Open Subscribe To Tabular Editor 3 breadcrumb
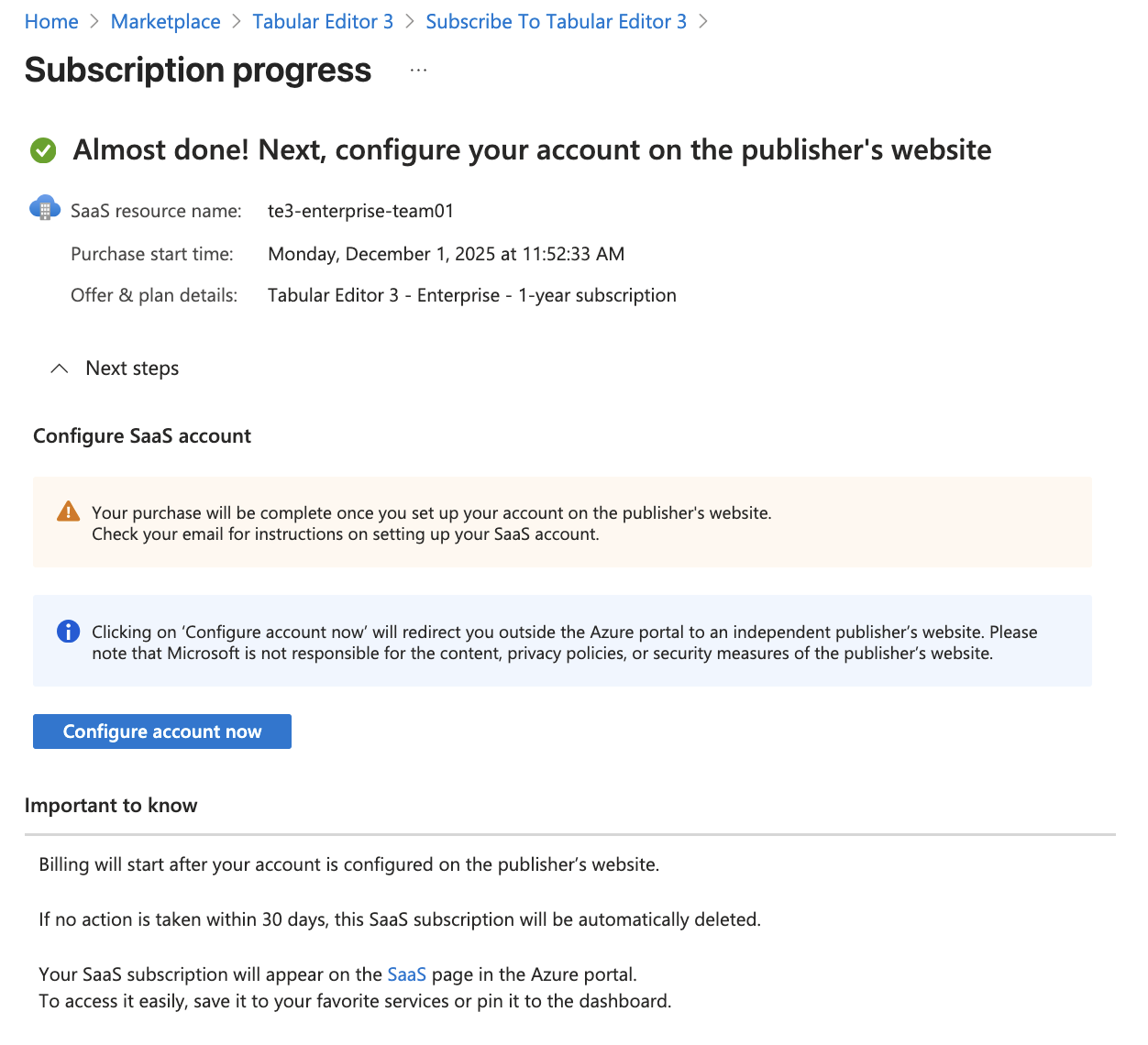 (556, 20)
